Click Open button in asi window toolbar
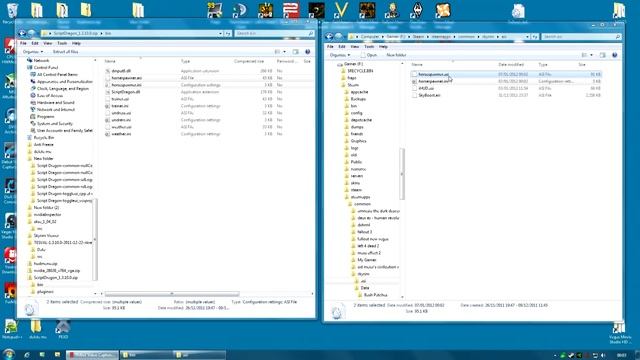The width and height of the screenshot is (640, 360). (x=369, y=55)
